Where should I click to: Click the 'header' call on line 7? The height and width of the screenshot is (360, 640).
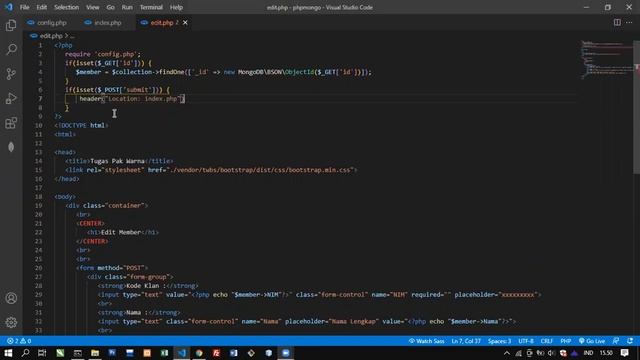90,99
